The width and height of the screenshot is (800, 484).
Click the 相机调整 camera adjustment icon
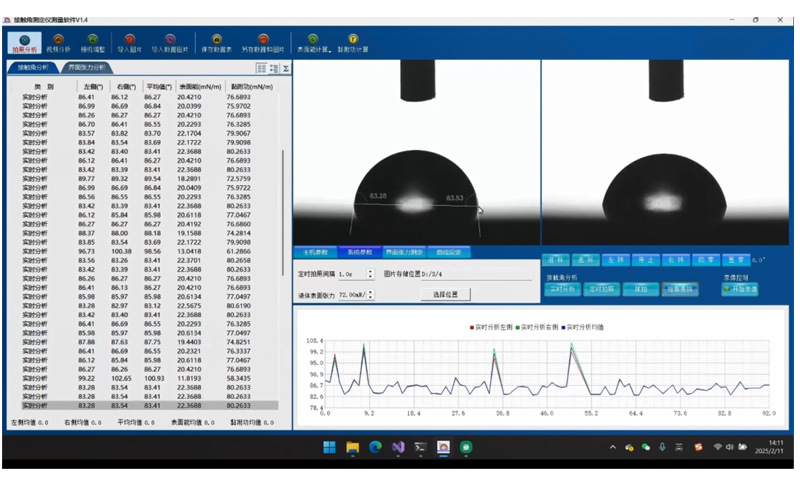click(92, 42)
